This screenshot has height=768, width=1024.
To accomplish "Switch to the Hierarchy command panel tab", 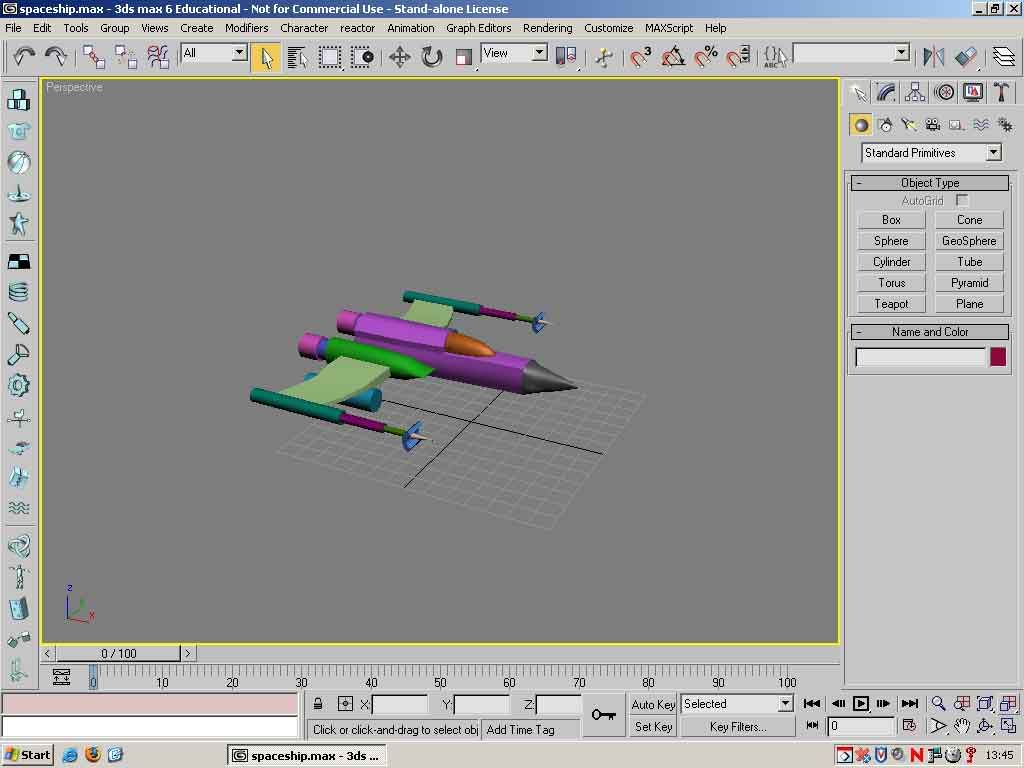I will (914, 93).
